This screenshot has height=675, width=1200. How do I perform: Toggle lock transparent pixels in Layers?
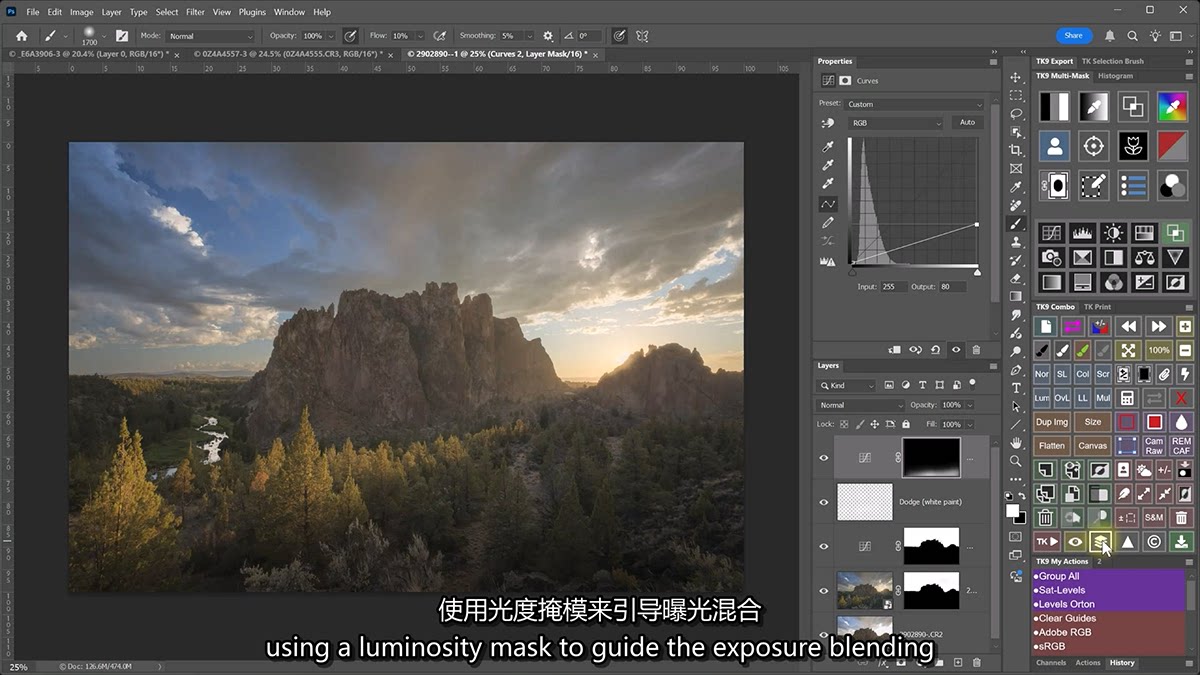click(x=846, y=424)
